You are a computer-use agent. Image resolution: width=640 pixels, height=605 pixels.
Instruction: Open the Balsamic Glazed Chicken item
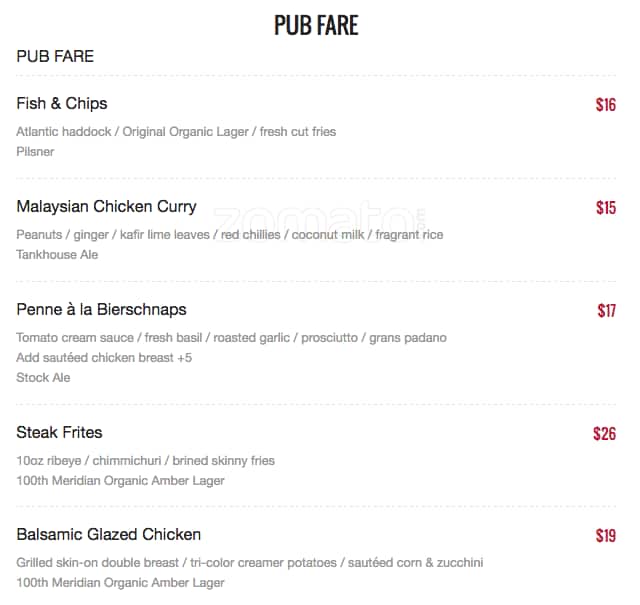pos(108,535)
